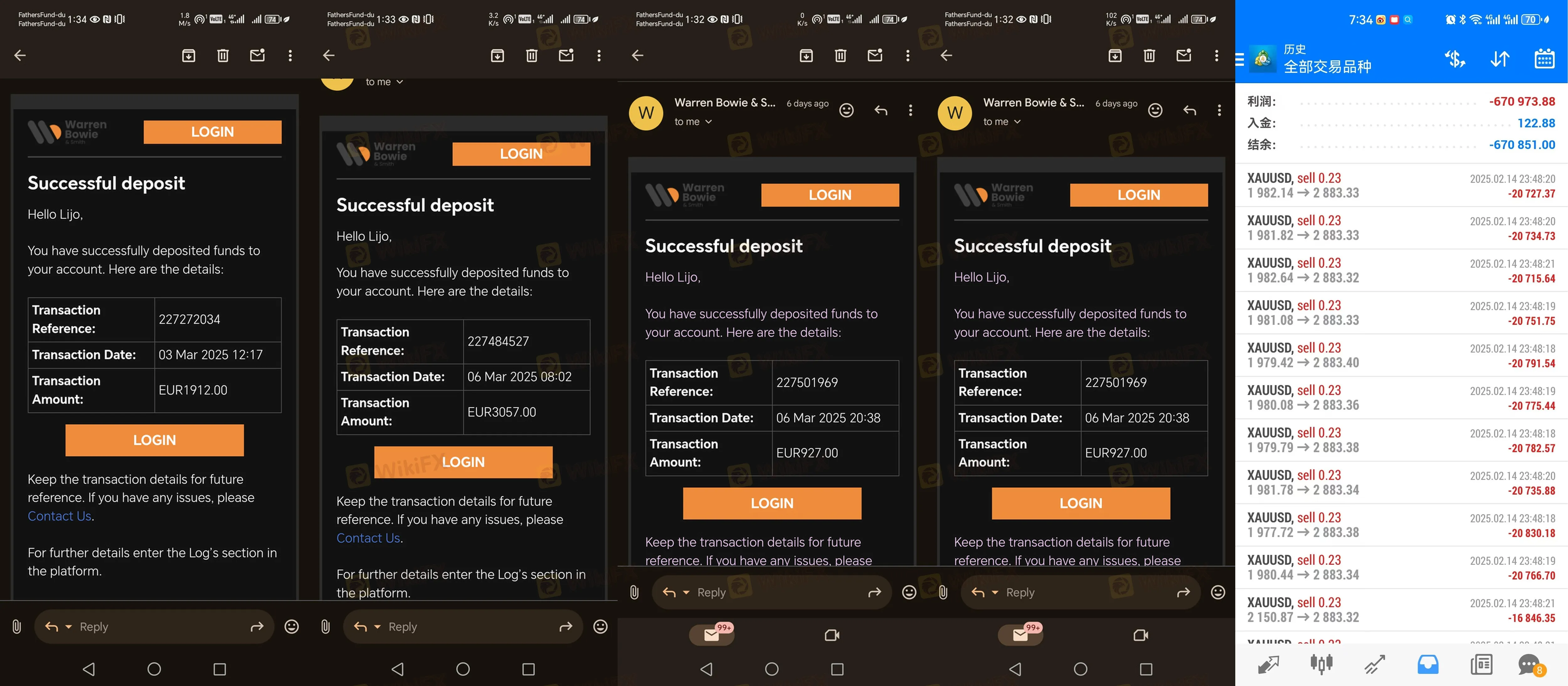Tap the LOGIN button below the EUR1912.00 amount
This screenshot has height=686, width=1568.
click(x=155, y=440)
